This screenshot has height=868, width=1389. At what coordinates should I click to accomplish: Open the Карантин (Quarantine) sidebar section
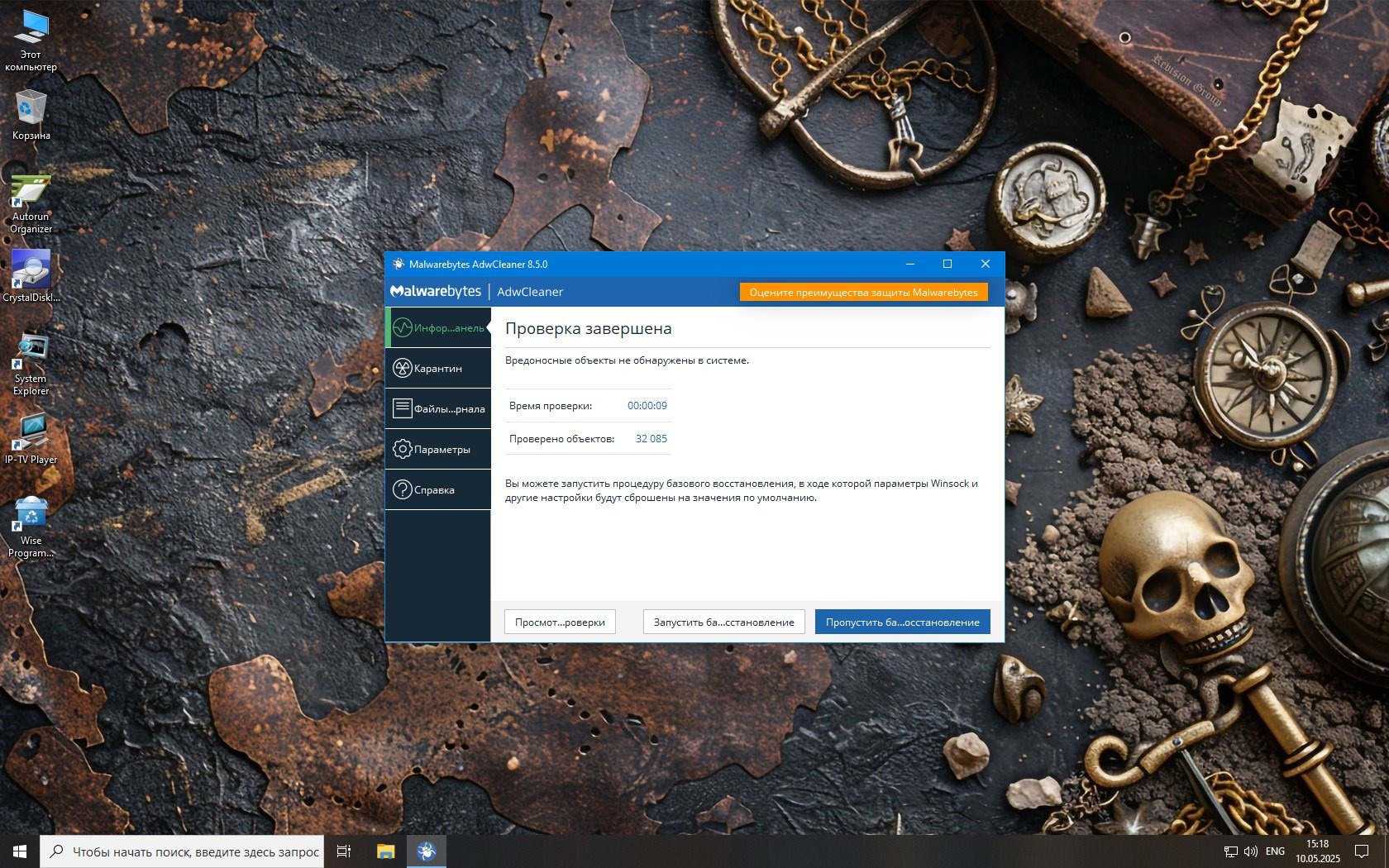(x=438, y=369)
